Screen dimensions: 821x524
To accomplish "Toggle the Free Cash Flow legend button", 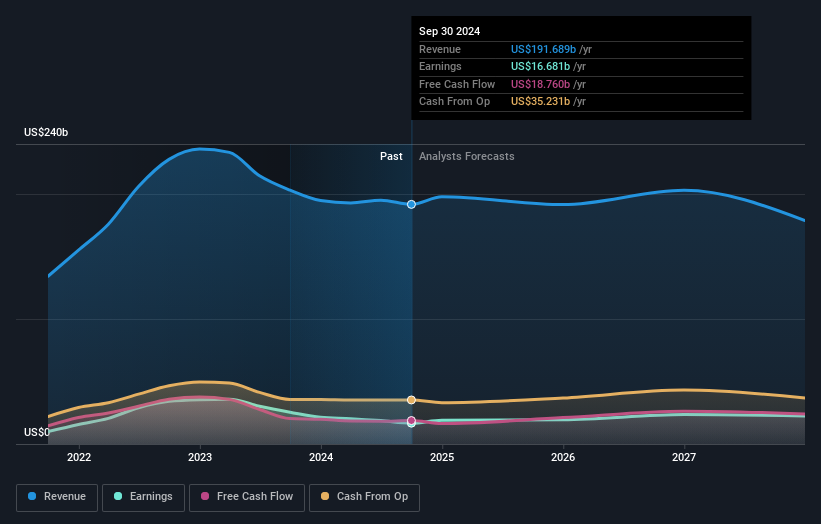I will tap(247, 497).
